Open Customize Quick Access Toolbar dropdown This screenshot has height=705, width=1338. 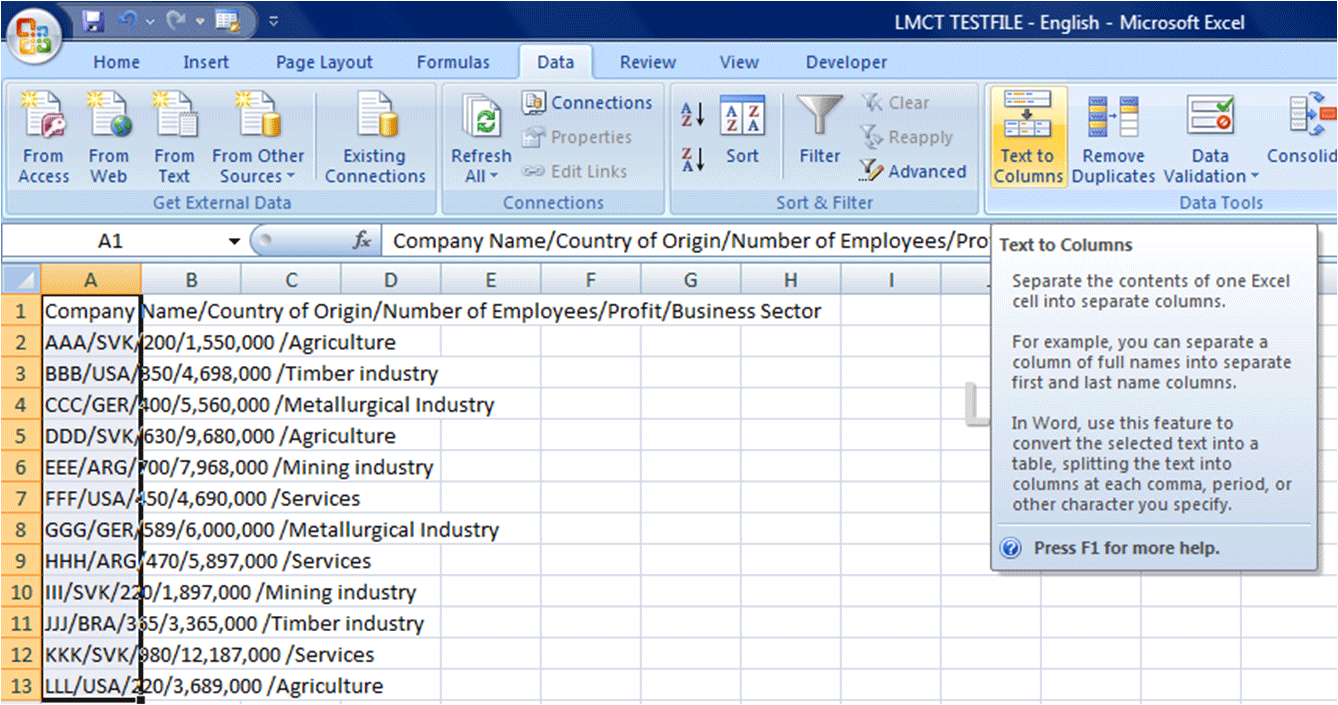(x=274, y=21)
